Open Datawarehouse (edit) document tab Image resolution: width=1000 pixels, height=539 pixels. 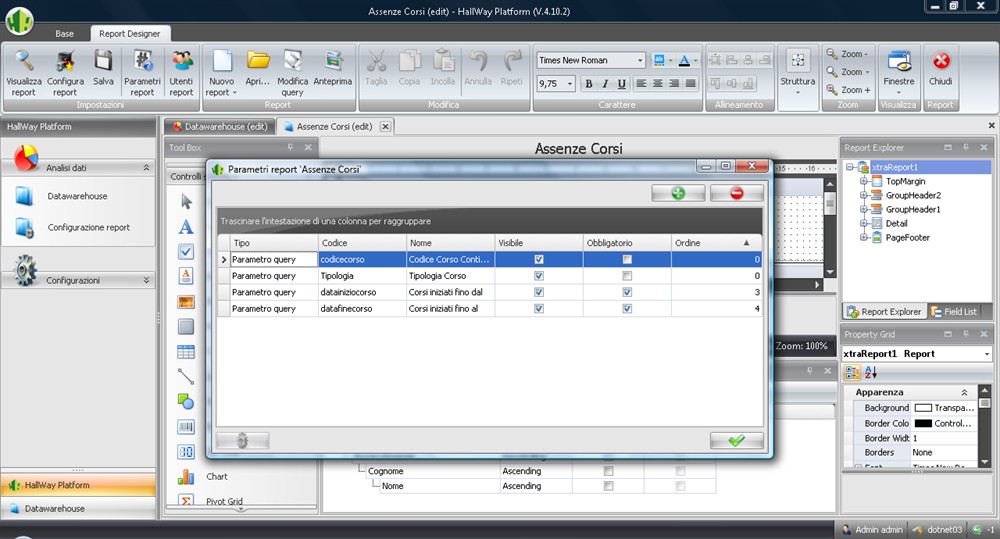220,127
